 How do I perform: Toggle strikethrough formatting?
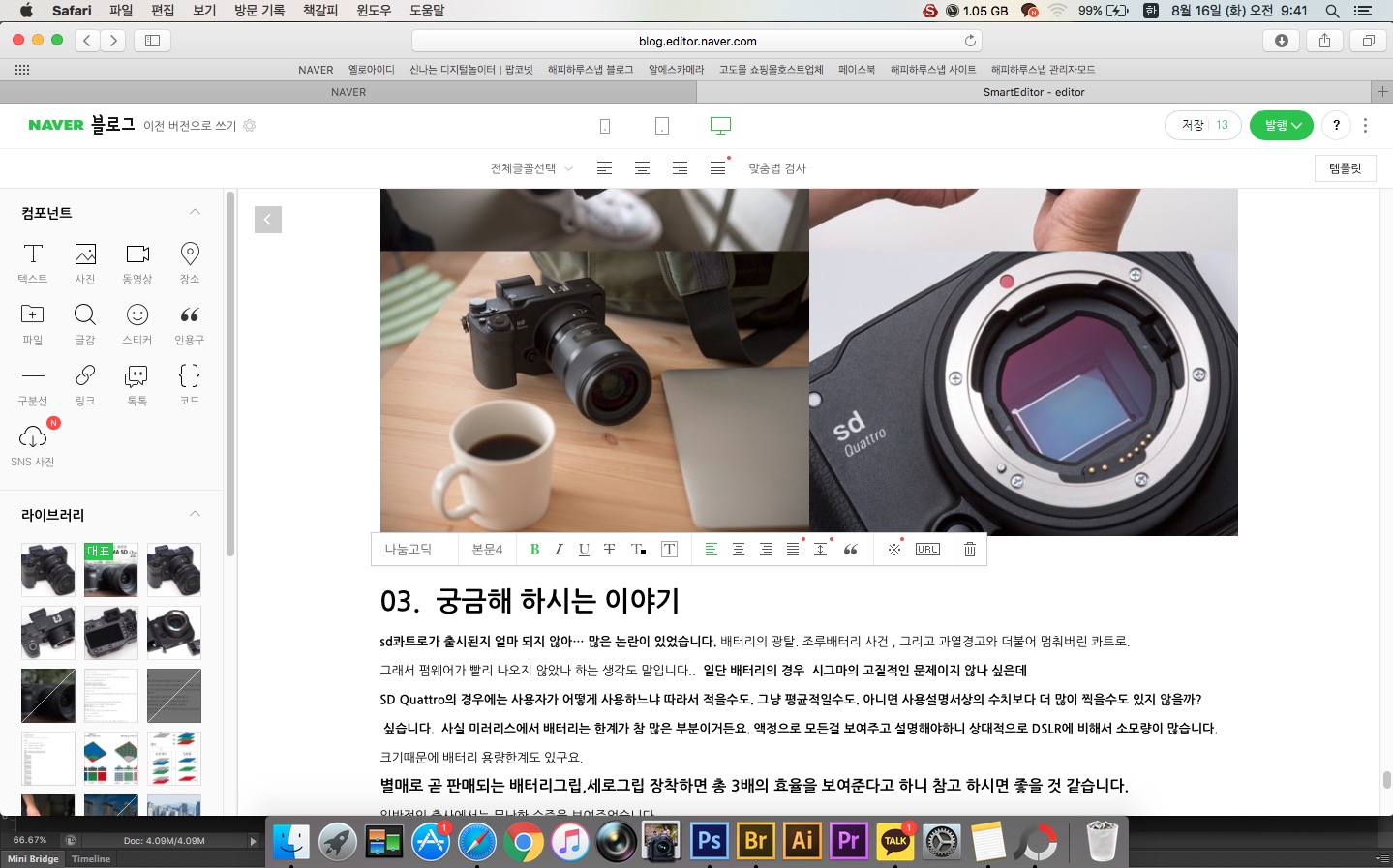[x=609, y=549]
